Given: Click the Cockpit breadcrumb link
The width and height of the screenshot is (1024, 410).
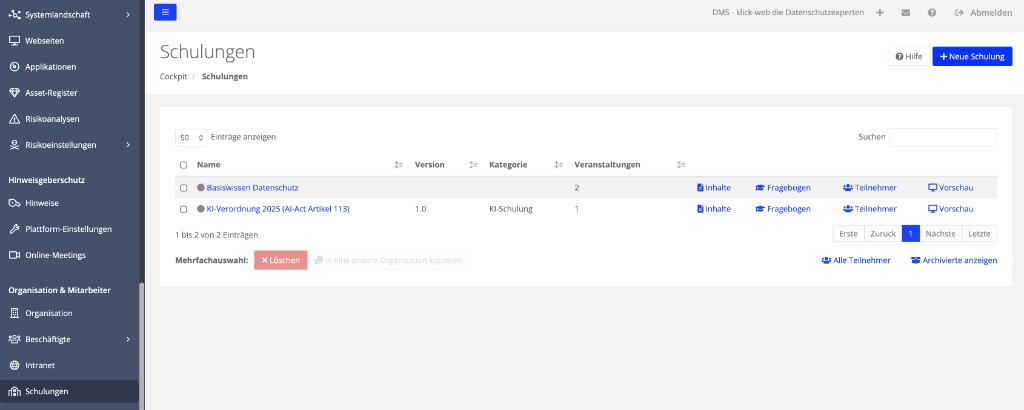Looking at the screenshot, I should coord(173,76).
